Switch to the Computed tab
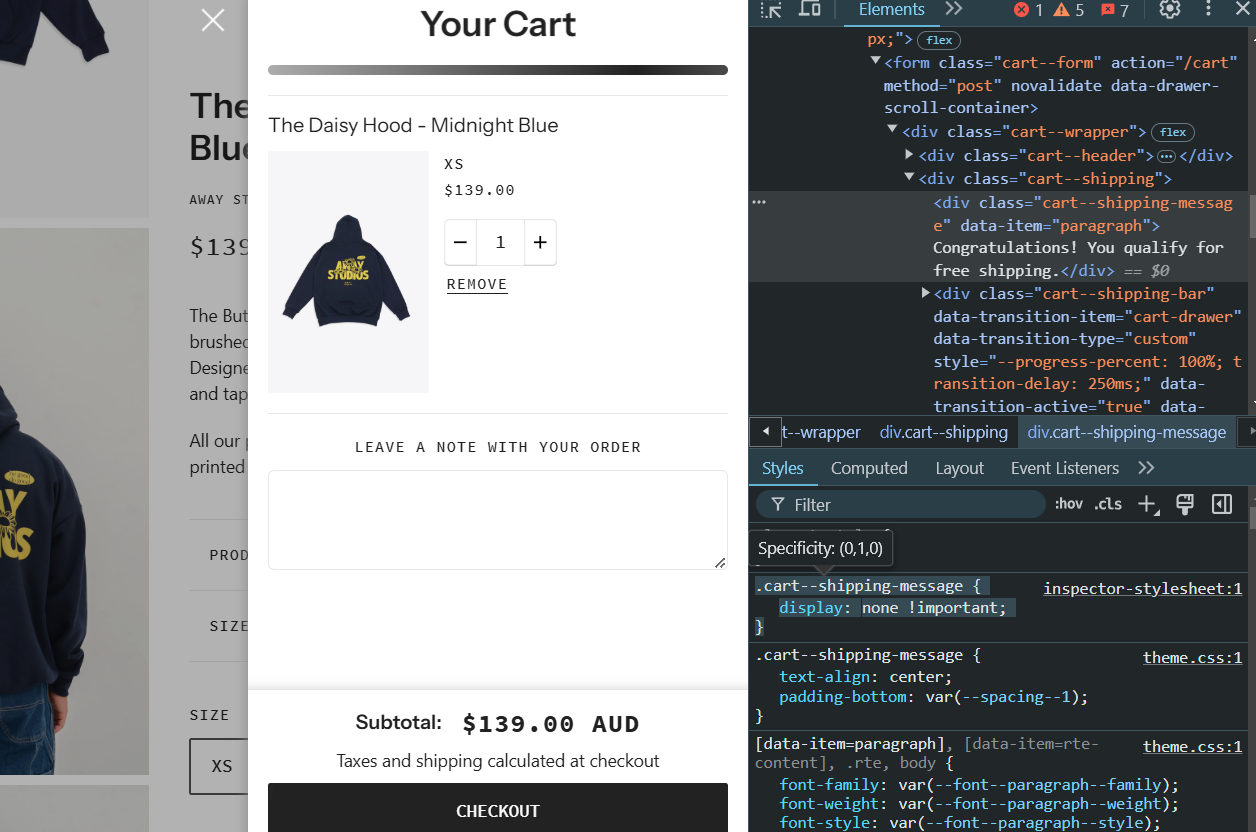 (x=869, y=468)
